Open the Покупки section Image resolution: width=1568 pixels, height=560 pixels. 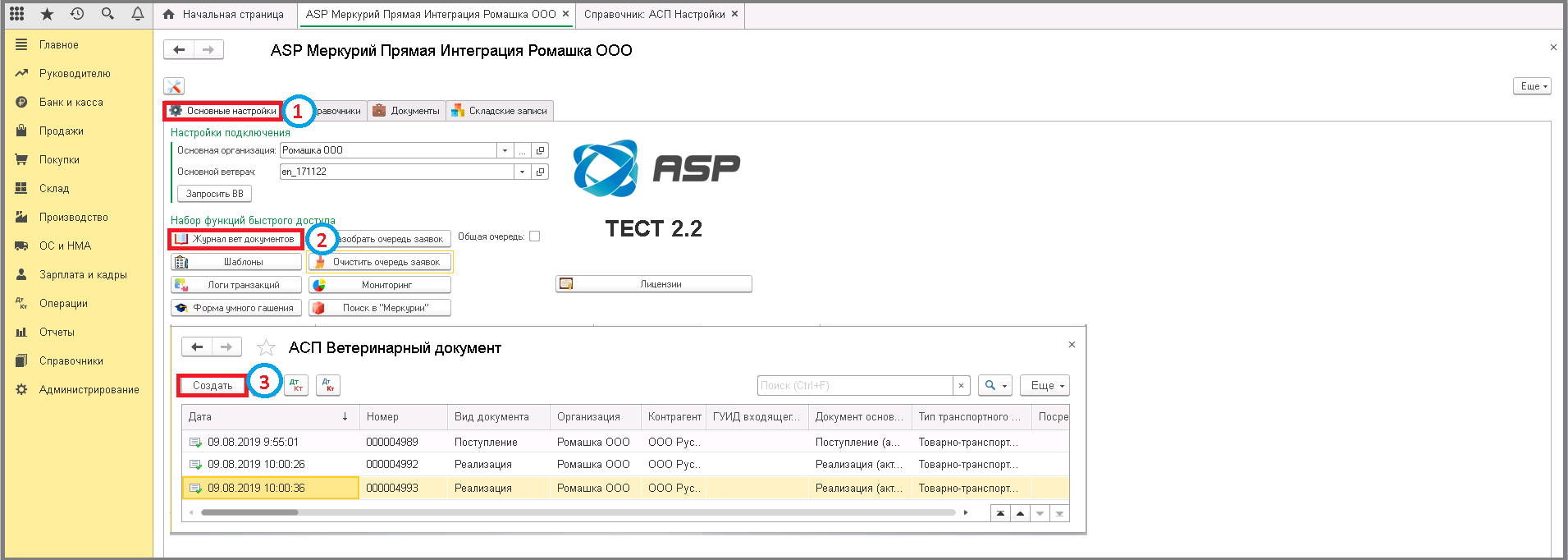tap(59, 160)
